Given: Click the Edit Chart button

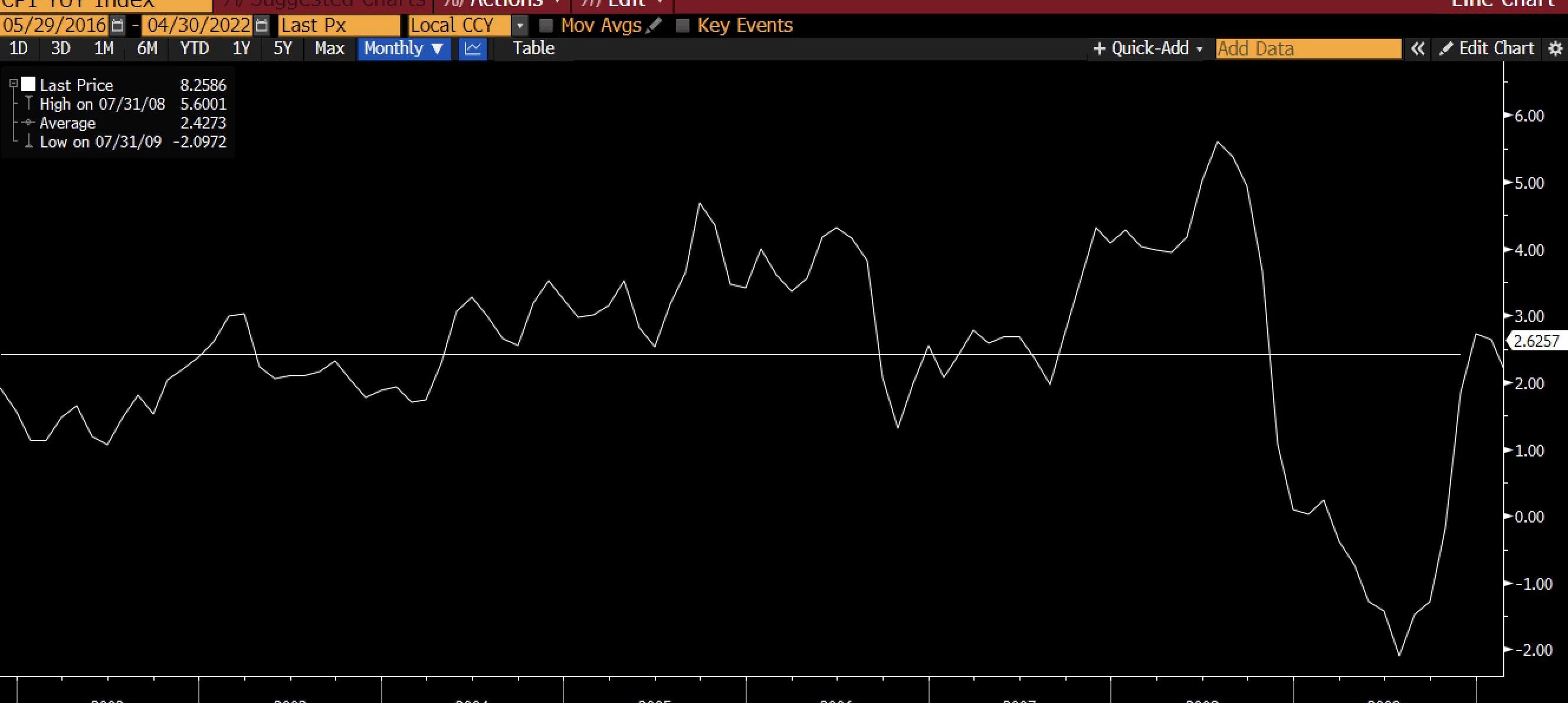Looking at the screenshot, I should [x=1487, y=49].
